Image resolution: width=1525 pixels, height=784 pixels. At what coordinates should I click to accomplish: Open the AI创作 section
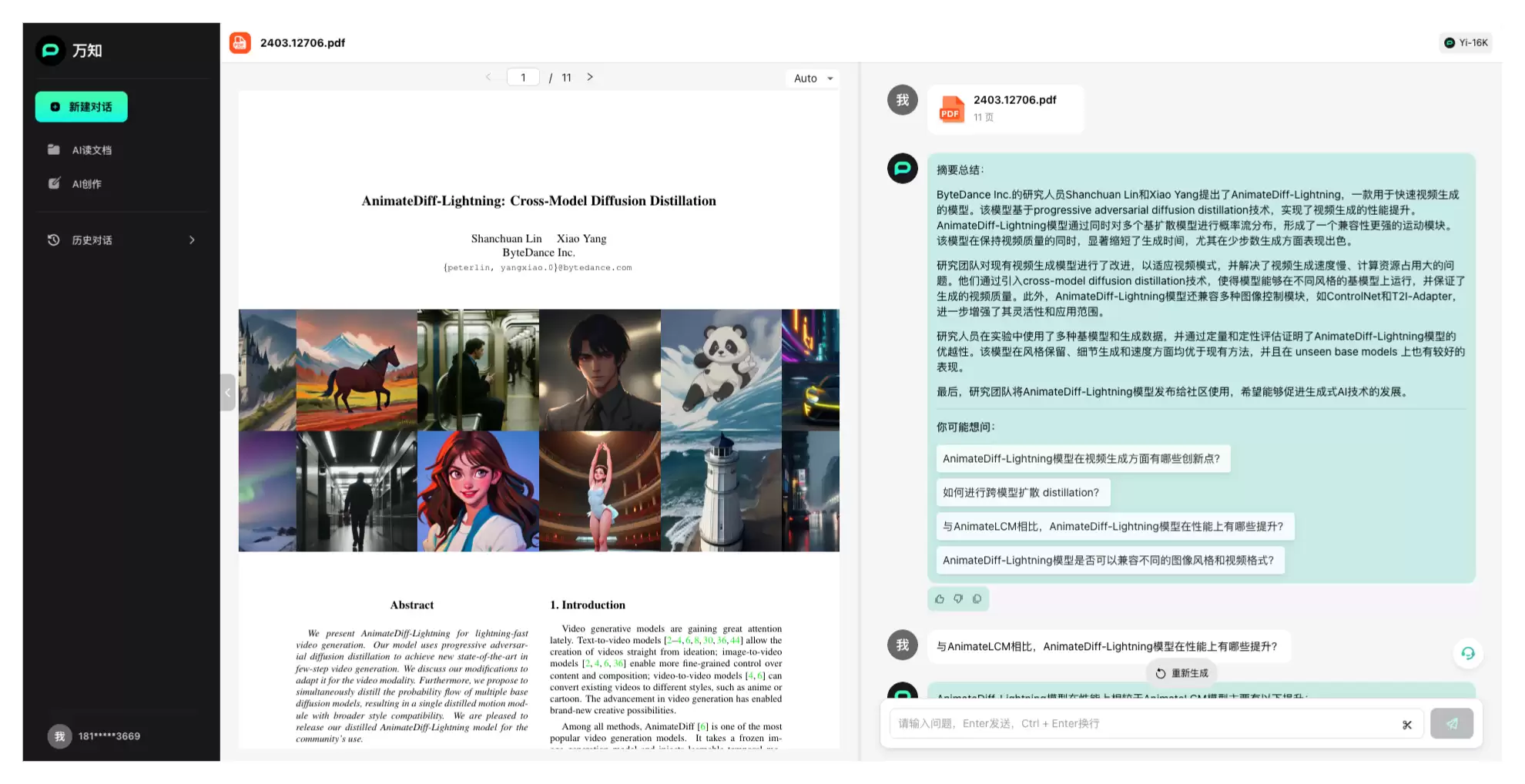click(86, 184)
